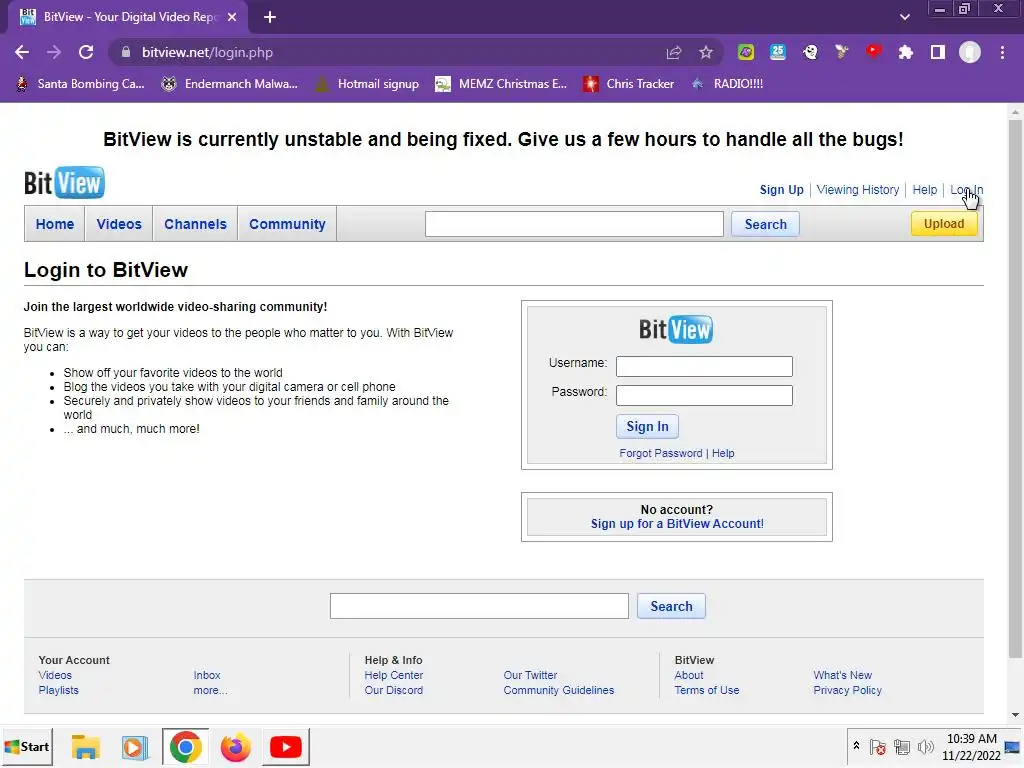This screenshot has height=768, width=1024.
Task: Open MEMZ Christmas E... bookmark
Action: (501, 84)
